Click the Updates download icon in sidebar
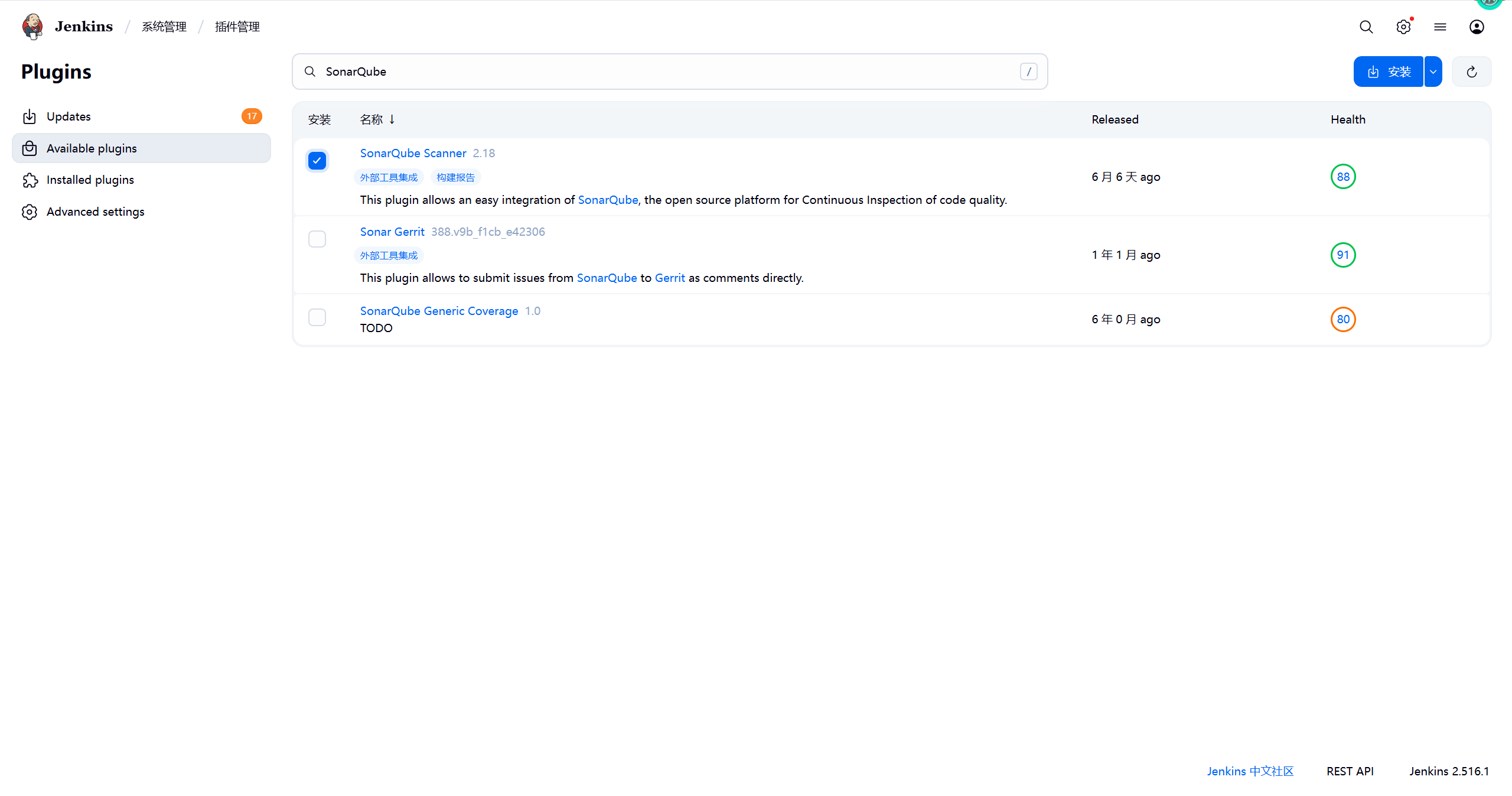1512x796 pixels. click(30, 116)
